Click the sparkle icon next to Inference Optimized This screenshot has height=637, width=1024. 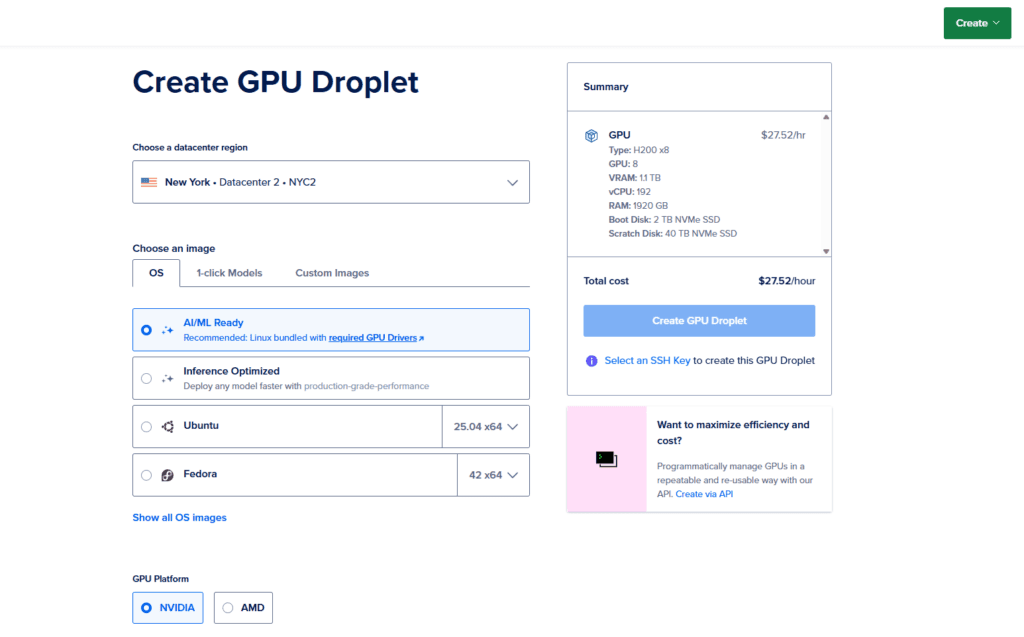(x=168, y=378)
